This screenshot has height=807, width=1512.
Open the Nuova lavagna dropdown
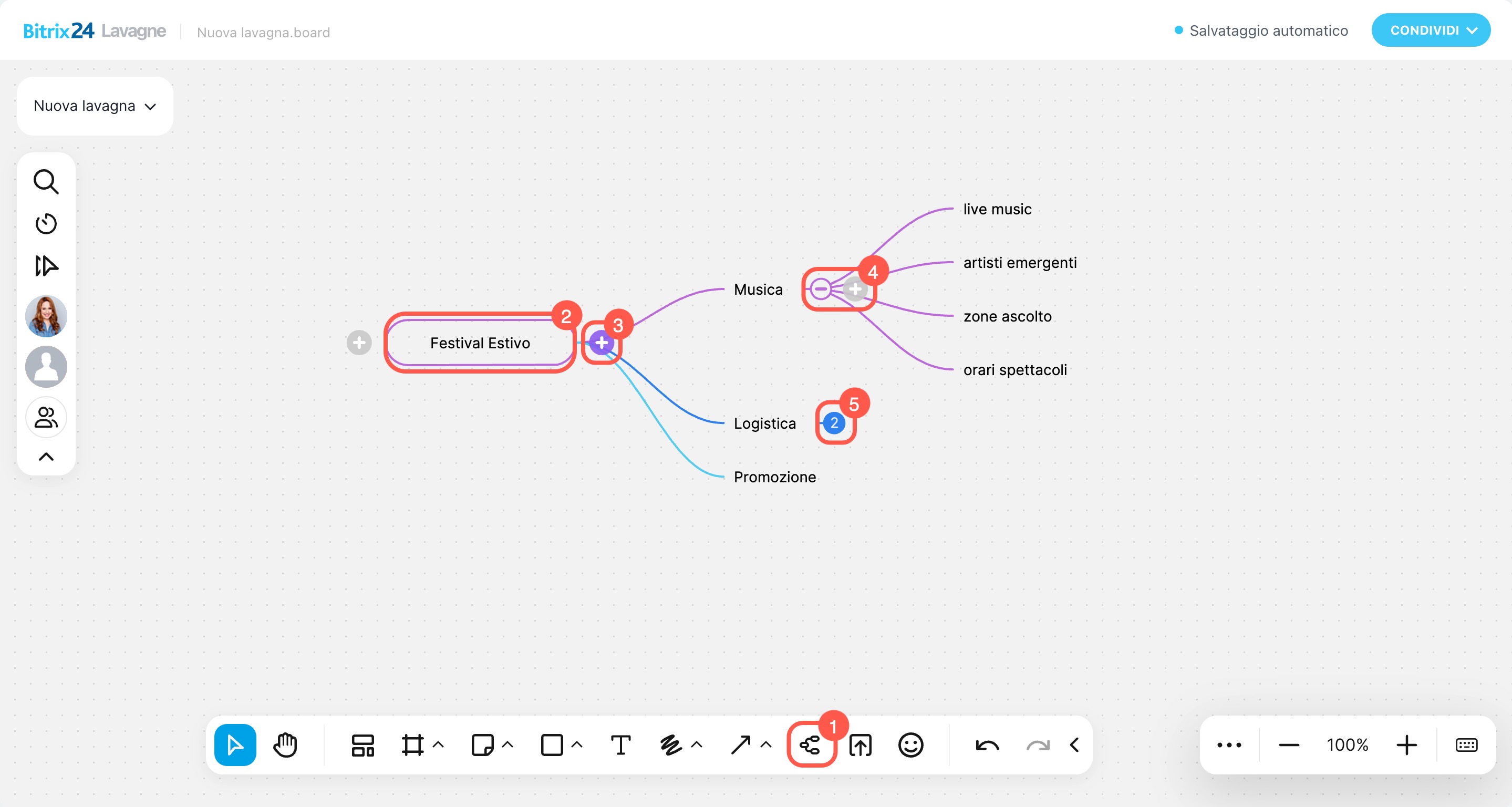[x=95, y=106]
